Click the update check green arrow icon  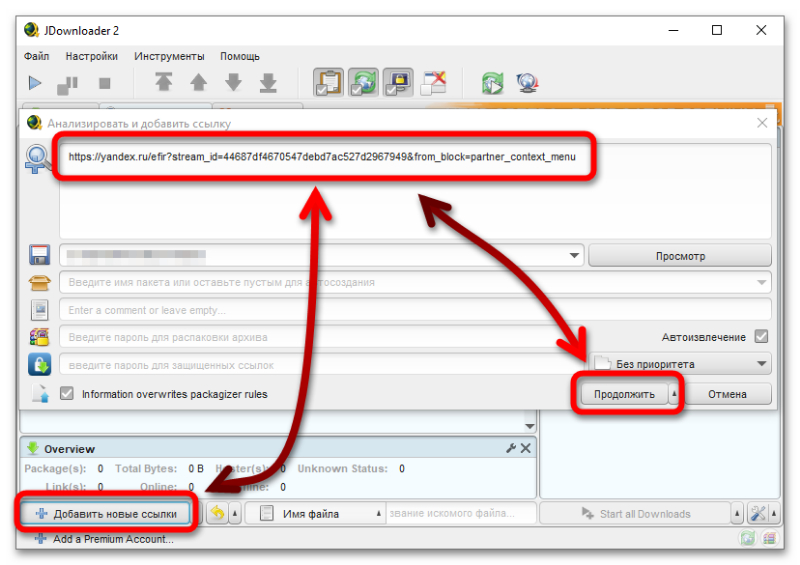[492, 83]
